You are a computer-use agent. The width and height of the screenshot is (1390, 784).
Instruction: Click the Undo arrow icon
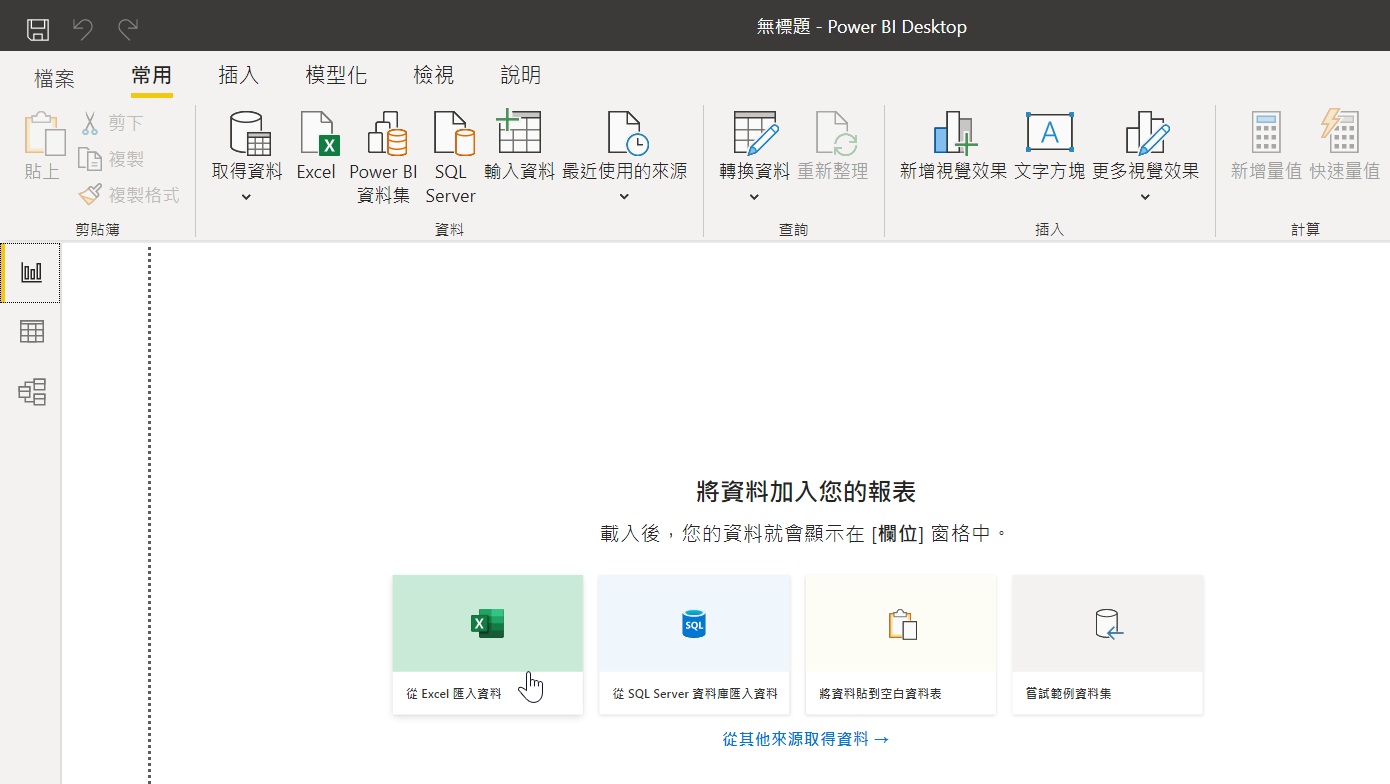click(x=83, y=28)
